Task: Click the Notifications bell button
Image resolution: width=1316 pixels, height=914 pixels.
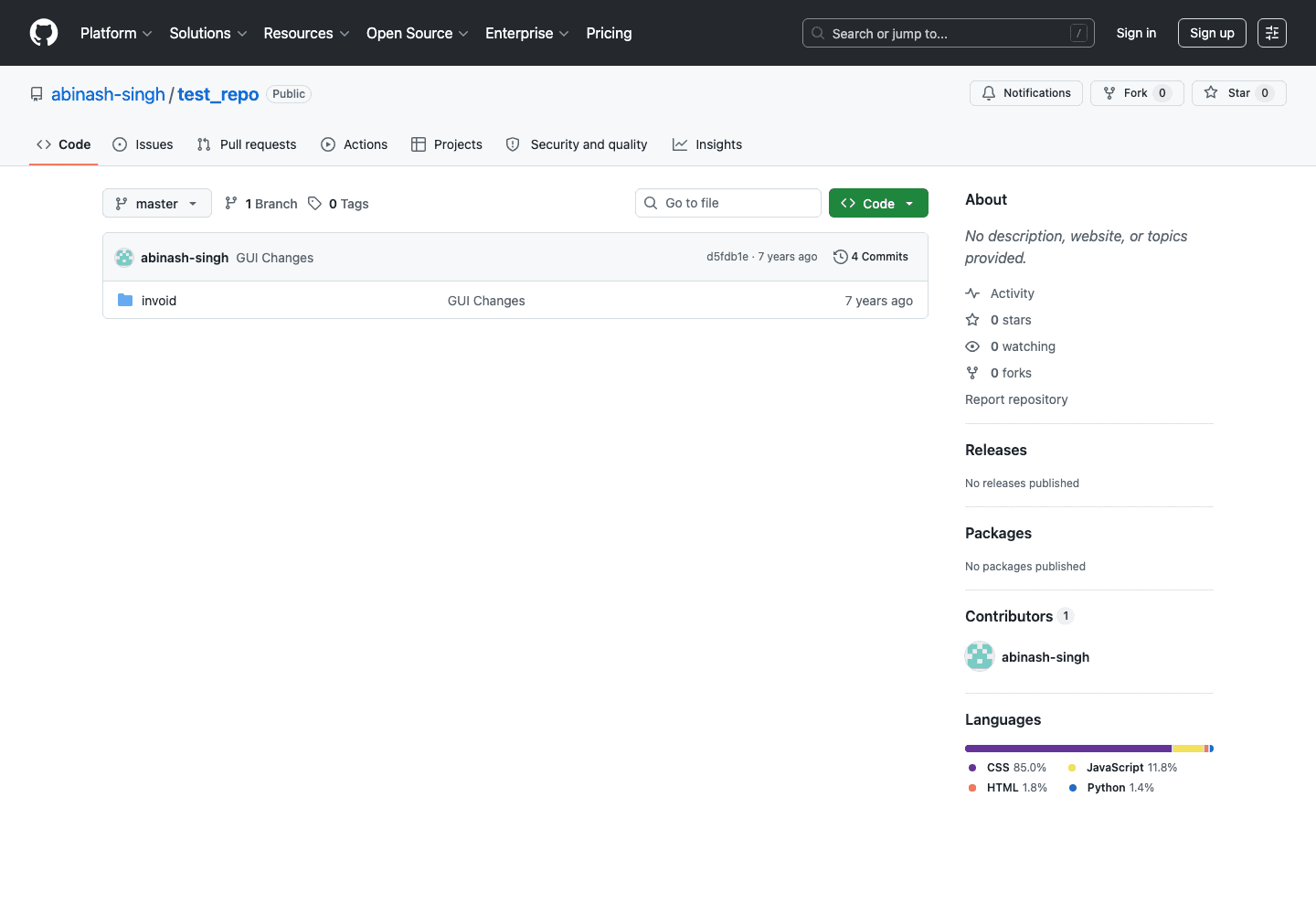Action: (1026, 93)
